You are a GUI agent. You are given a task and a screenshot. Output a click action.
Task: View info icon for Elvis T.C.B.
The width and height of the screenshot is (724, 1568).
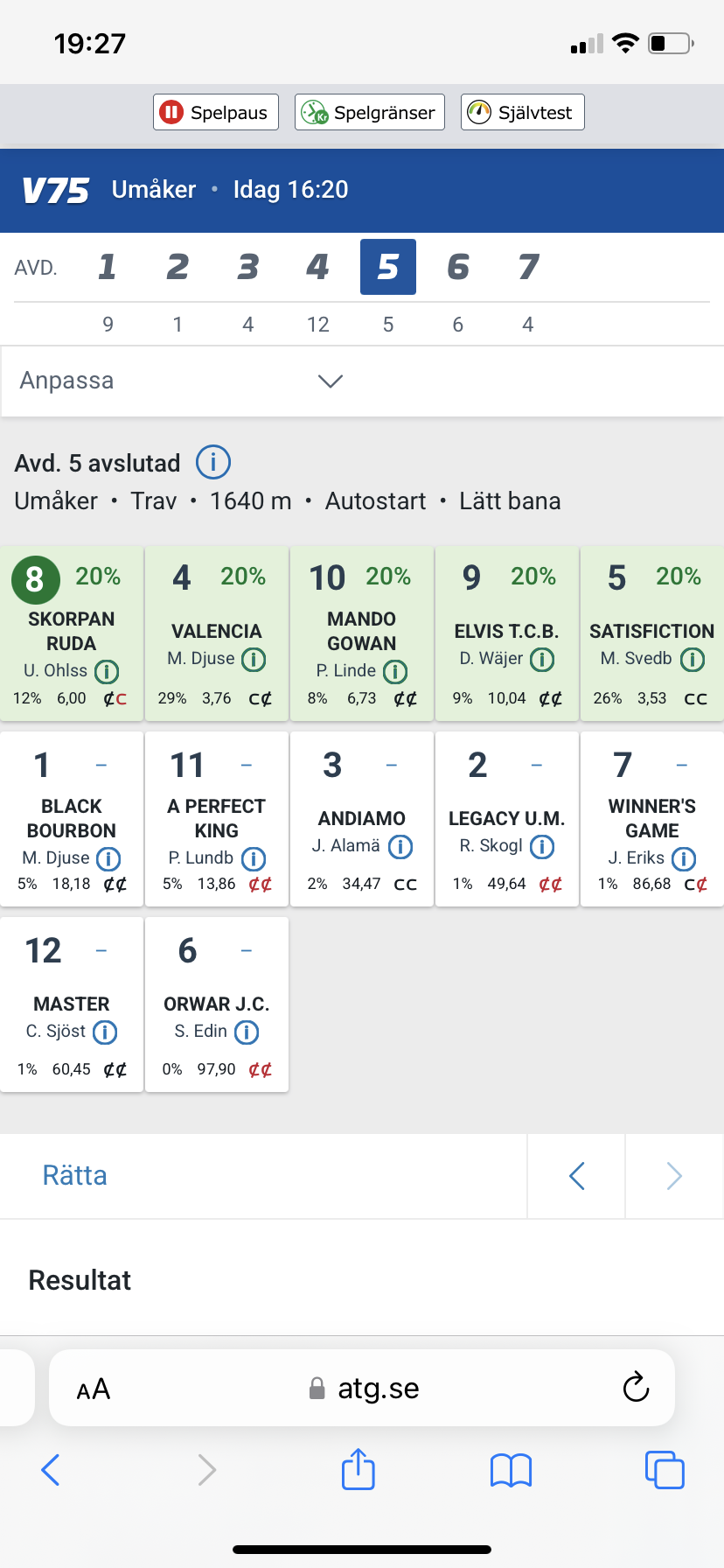542,659
